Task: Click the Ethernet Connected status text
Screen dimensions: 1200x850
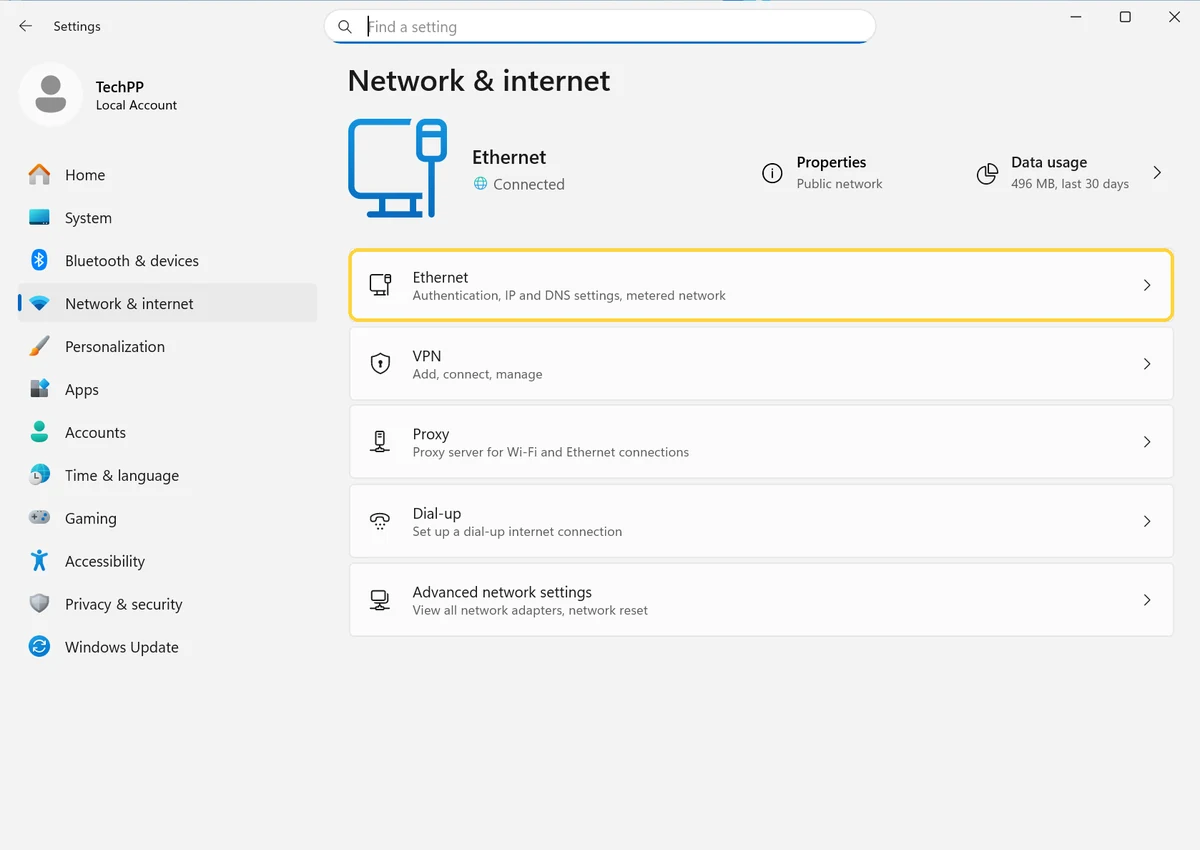Action: pyautogui.click(x=529, y=184)
